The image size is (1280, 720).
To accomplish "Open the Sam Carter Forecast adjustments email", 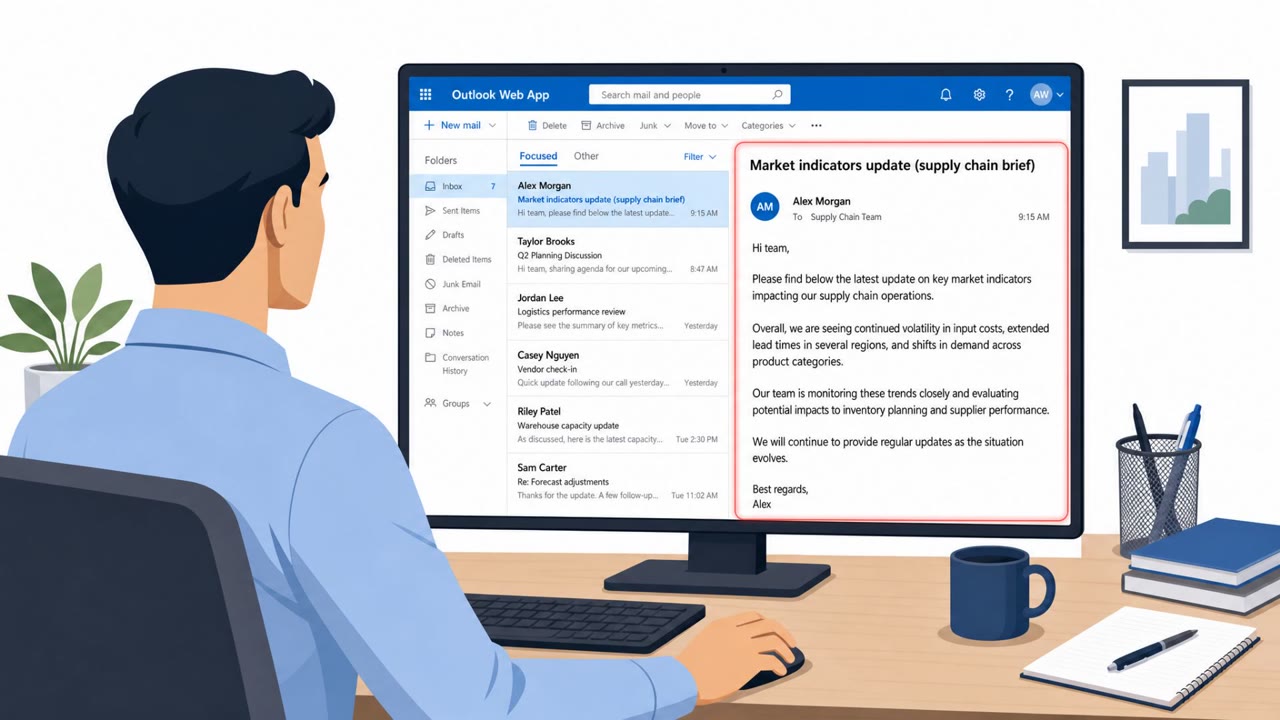I will [x=618, y=481].
